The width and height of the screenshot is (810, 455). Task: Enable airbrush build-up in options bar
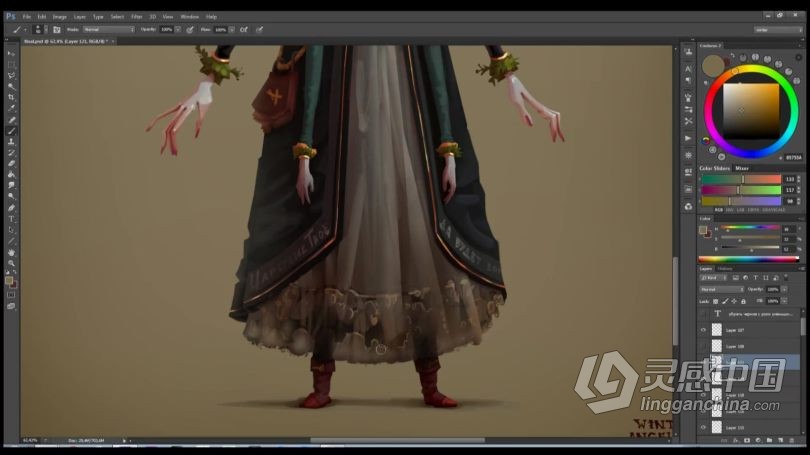click(244, 29)
